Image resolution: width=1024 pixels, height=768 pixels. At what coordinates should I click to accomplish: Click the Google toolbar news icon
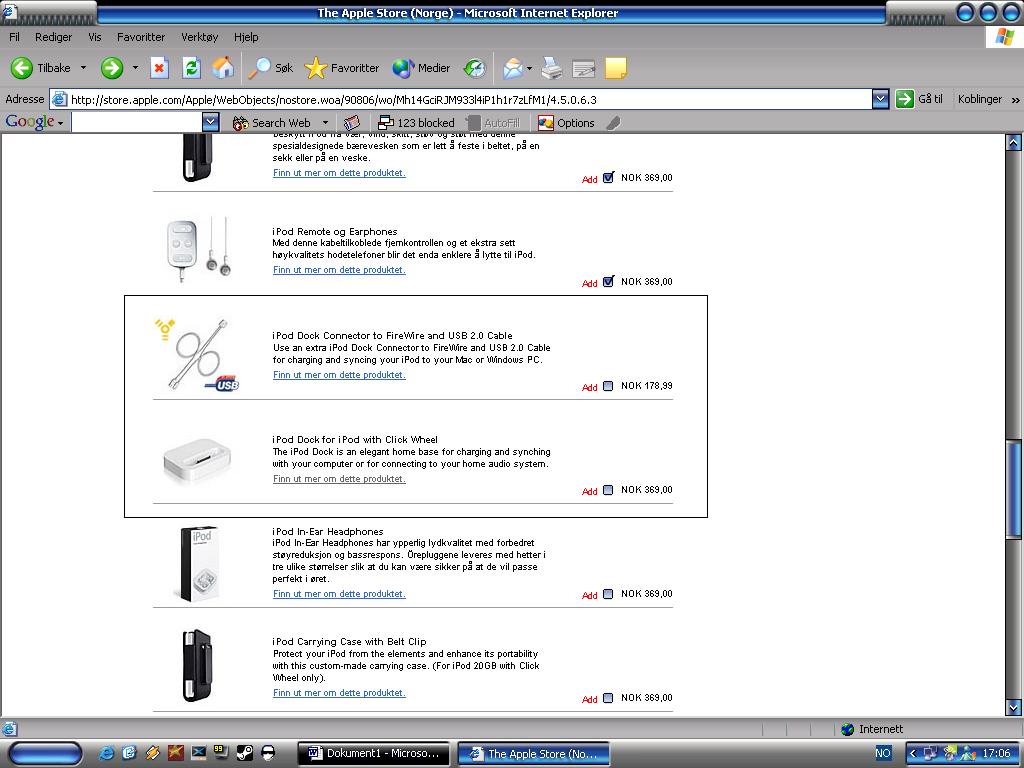coord(352,123)
